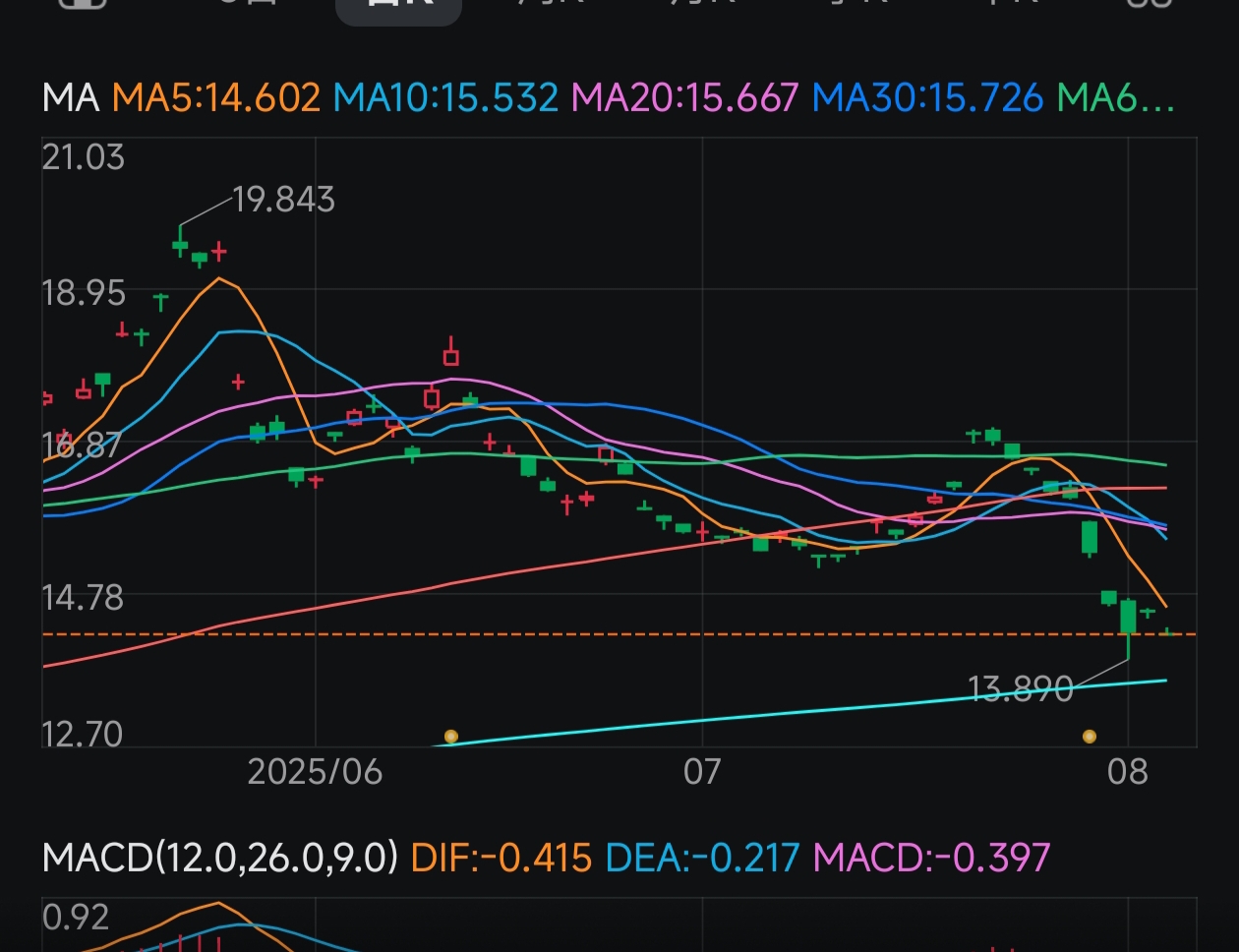Tap the candlestick with the 13.890 low wick
Viewport: 1239px width, 952px height.
tap(1128, 627)
